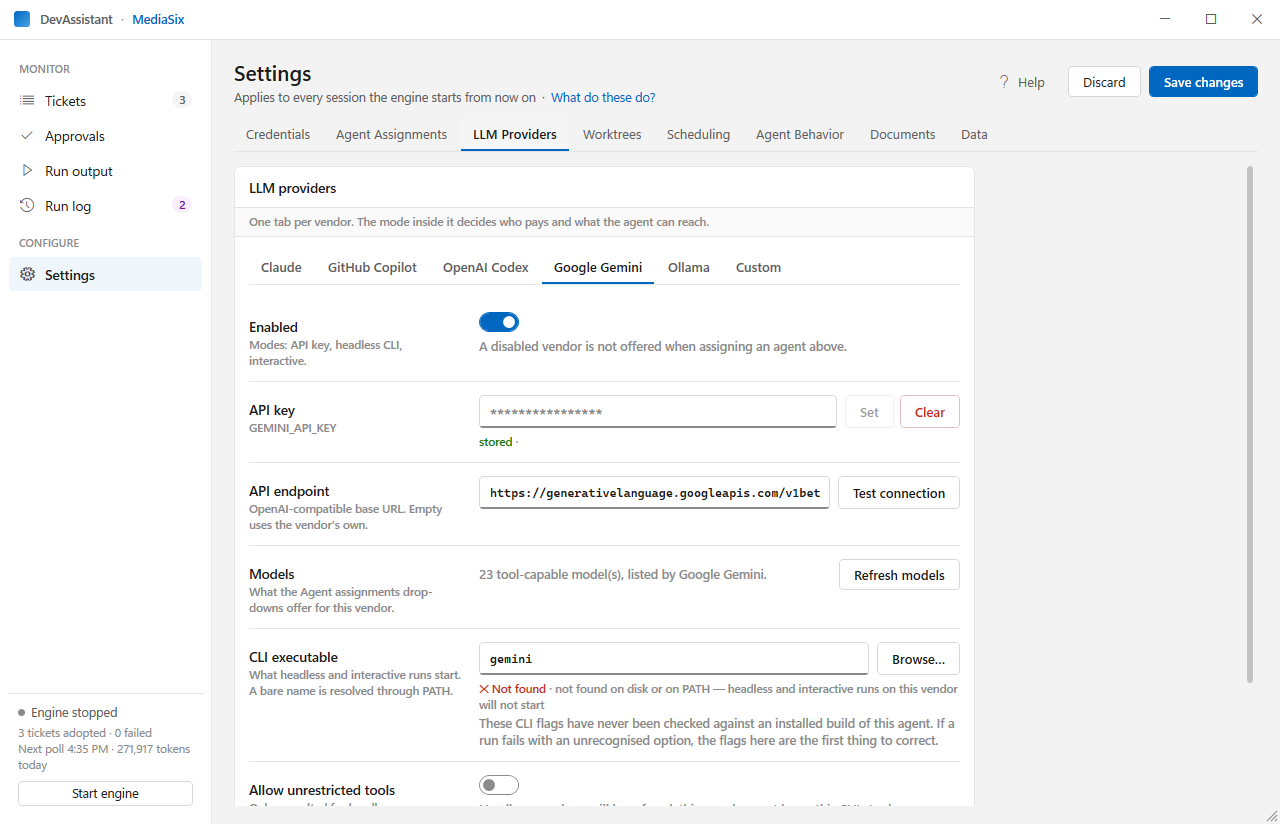Disable the Google Gemini Enabled toggle

499,322
